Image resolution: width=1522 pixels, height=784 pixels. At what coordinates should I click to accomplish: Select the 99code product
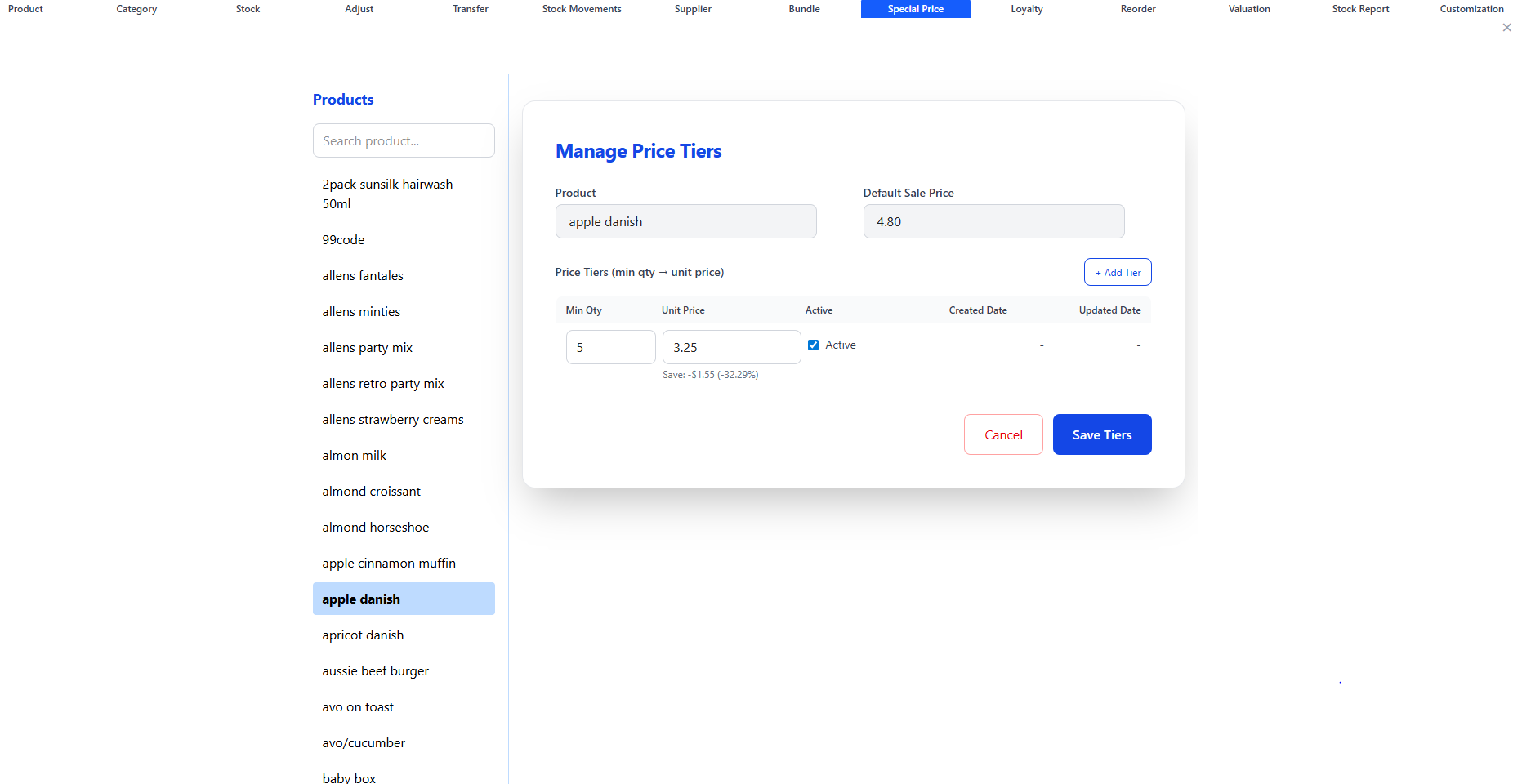point(404,239)
